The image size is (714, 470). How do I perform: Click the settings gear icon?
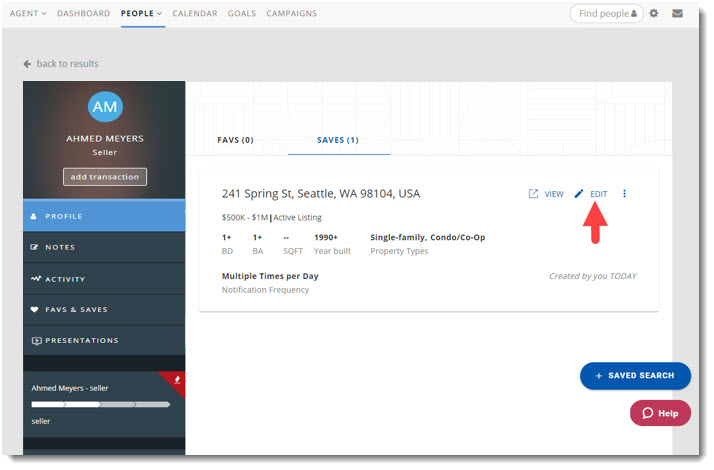(x=654, y=14)
